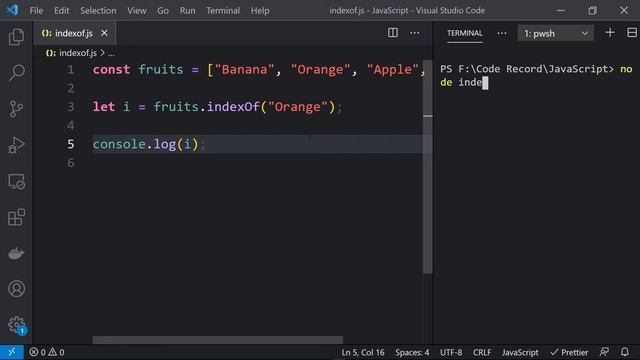Change indentation via Spaces: 4
Screen dimensions: 640x360
(x=412, y=352)
